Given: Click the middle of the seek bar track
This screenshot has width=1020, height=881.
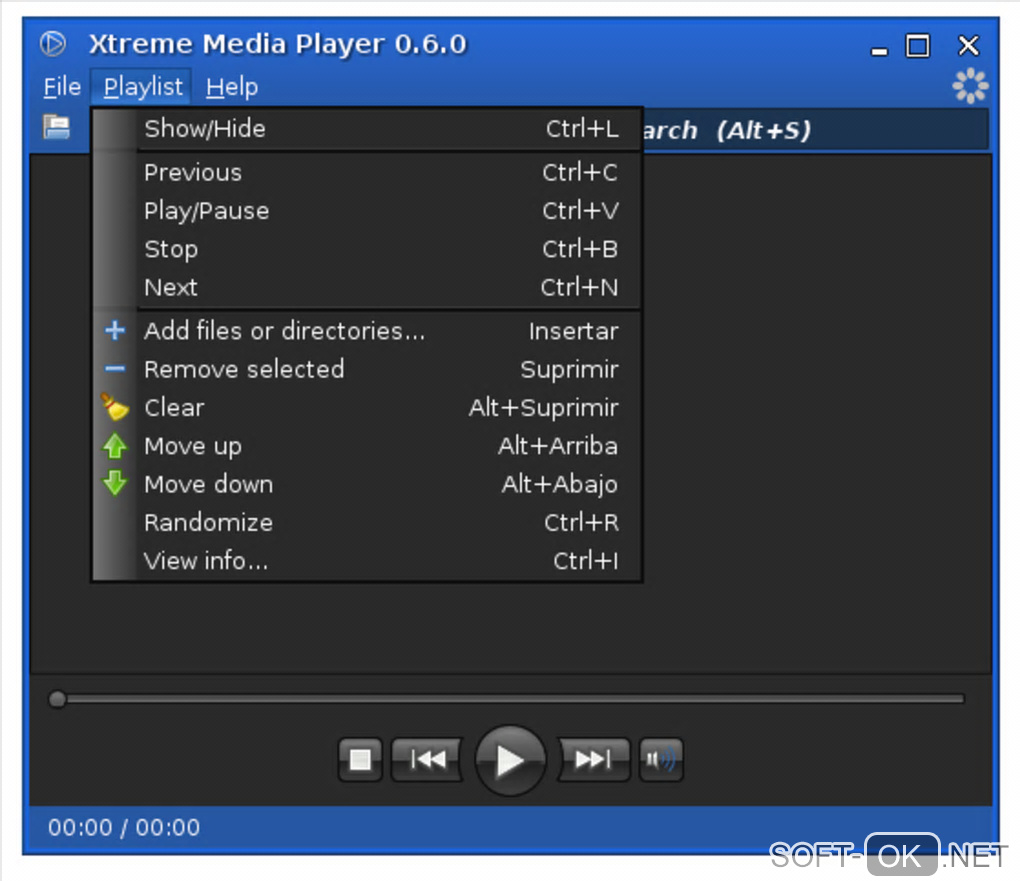Looking at the screenshot, I should click(507, 699).
